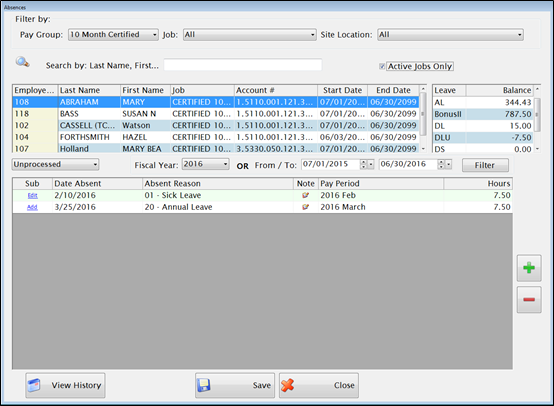Expand the Unprocessed status dropdown
The height and width of the screenshot is (406, 554).
55,164
